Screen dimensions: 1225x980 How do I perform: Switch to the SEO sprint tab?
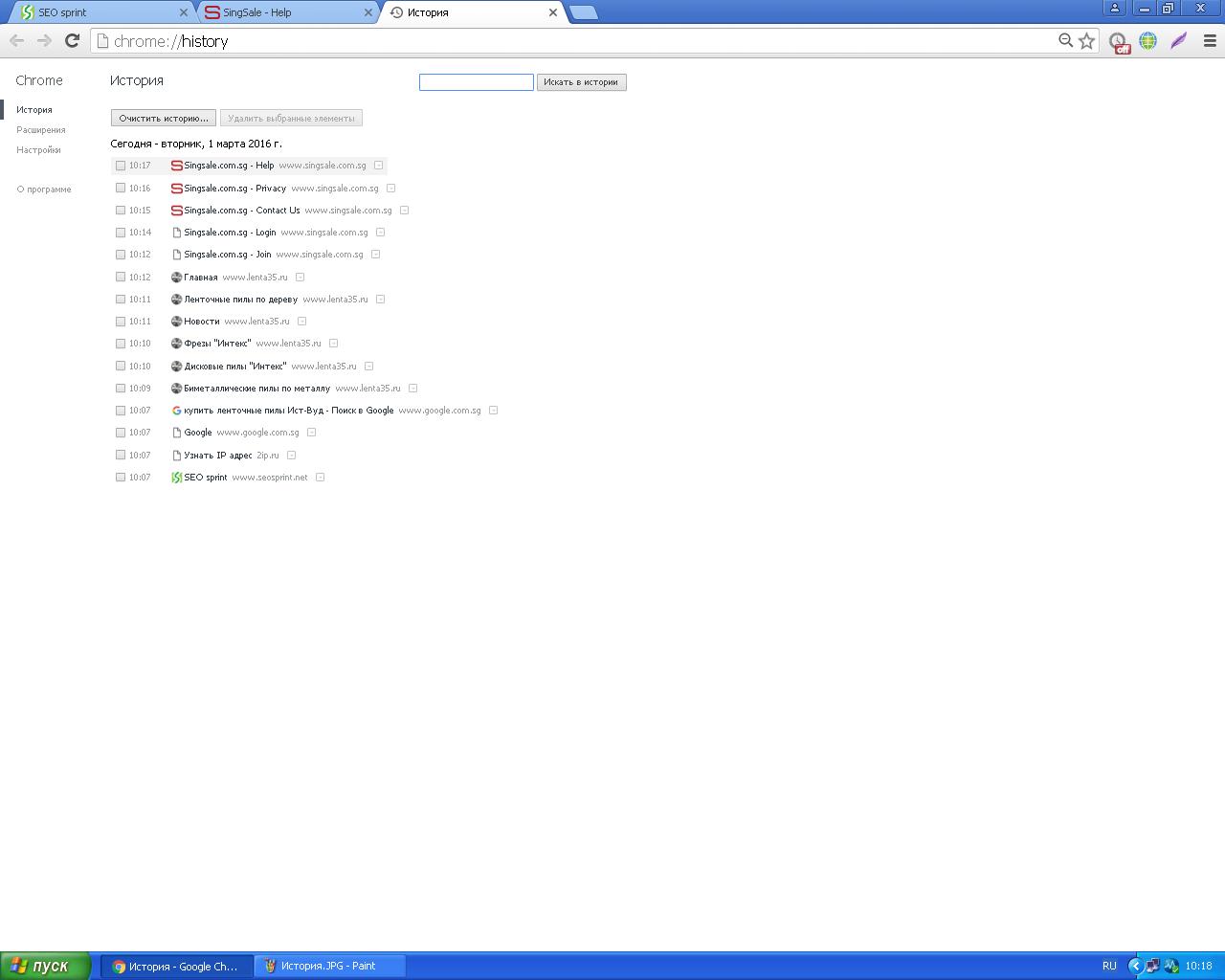click(x=100, y=12)
